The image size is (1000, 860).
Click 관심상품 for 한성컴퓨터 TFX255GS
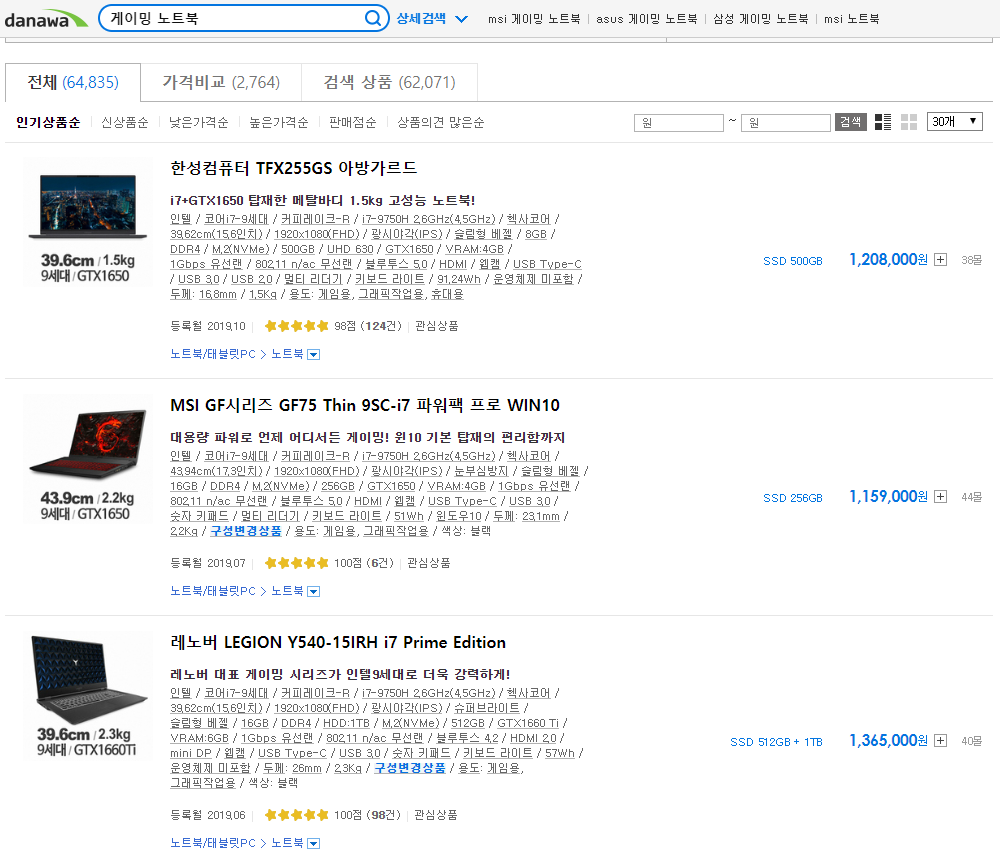coord(437,326)
